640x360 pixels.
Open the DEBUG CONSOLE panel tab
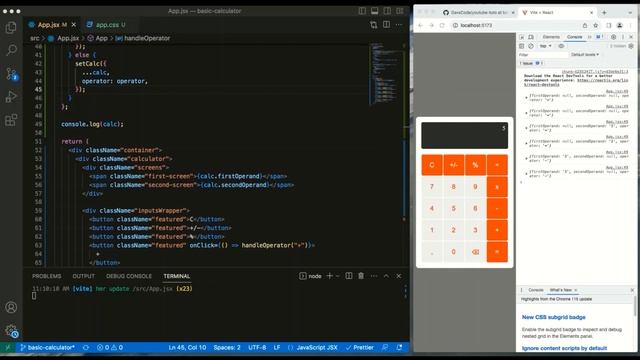coord(129,276)
